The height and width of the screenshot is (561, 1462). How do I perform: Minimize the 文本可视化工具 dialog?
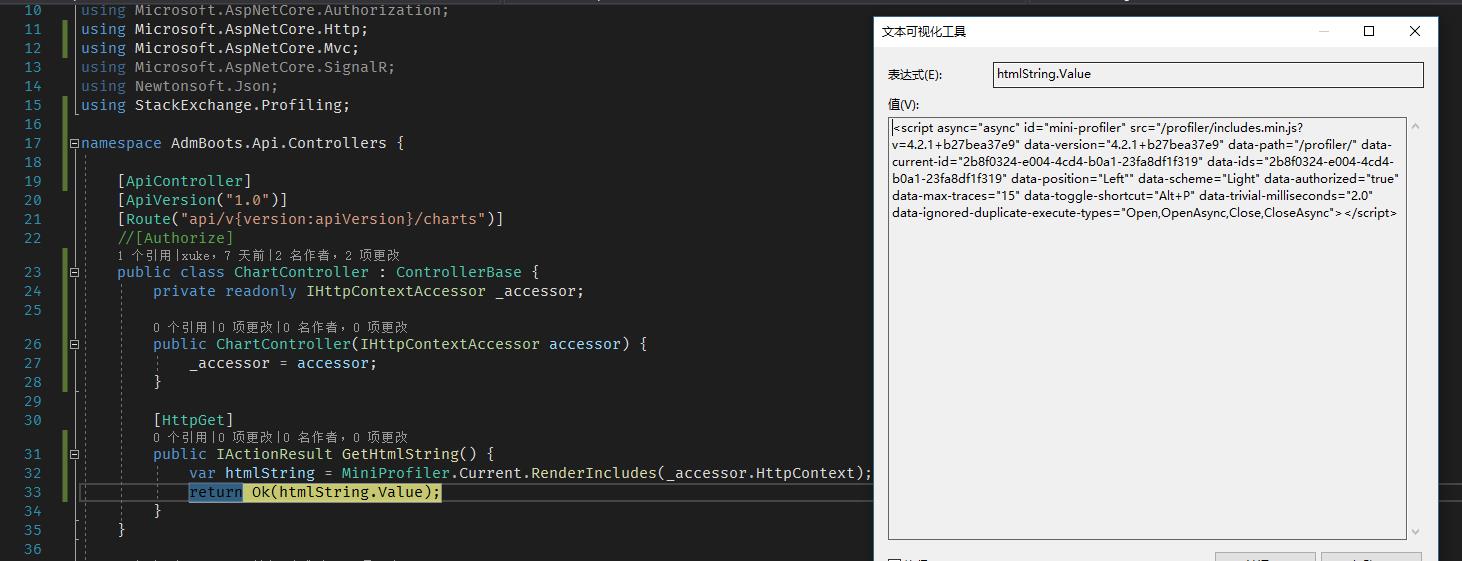pos(1323,31)
